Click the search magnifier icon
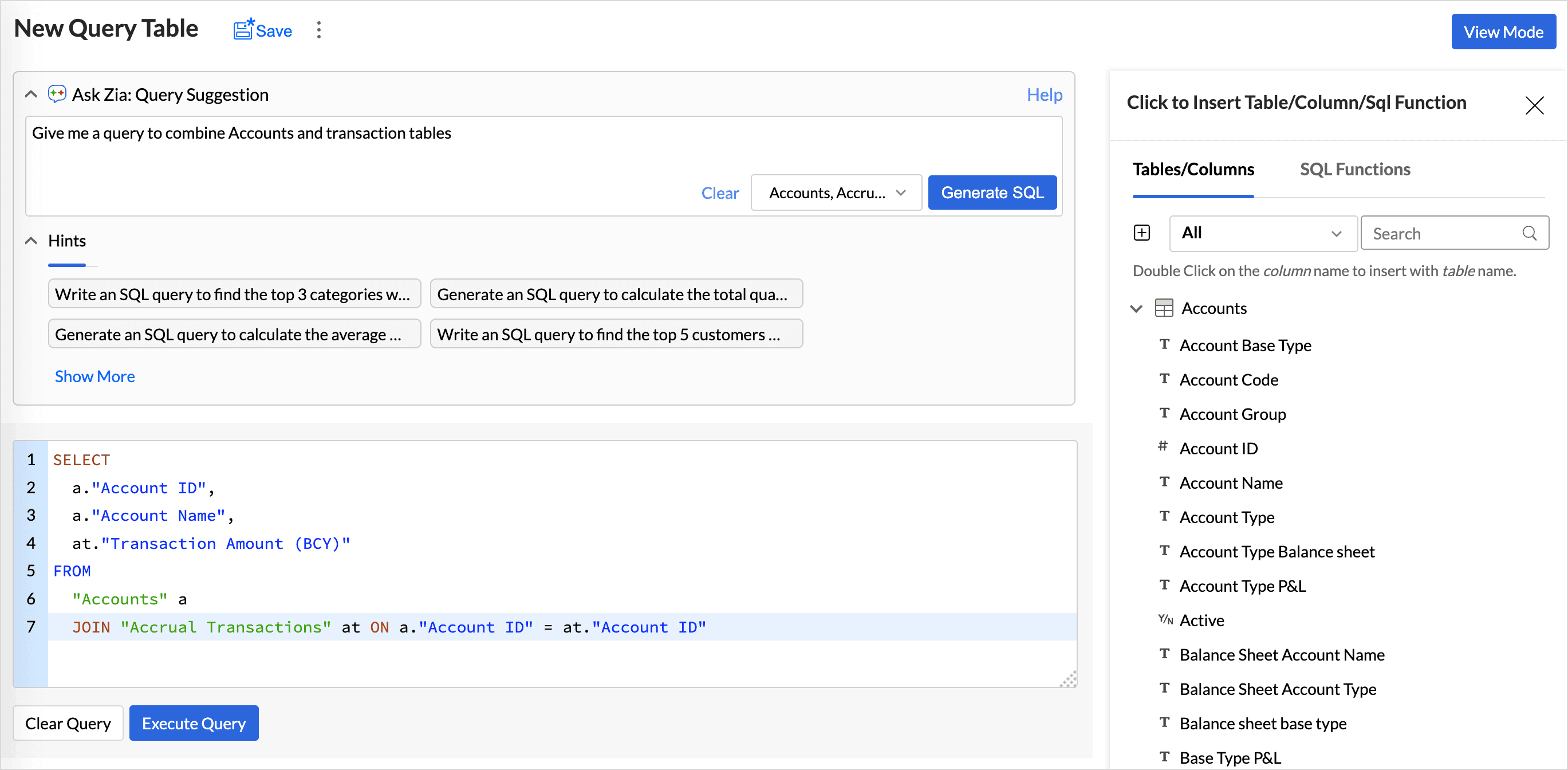 (x=1529, y=233)
